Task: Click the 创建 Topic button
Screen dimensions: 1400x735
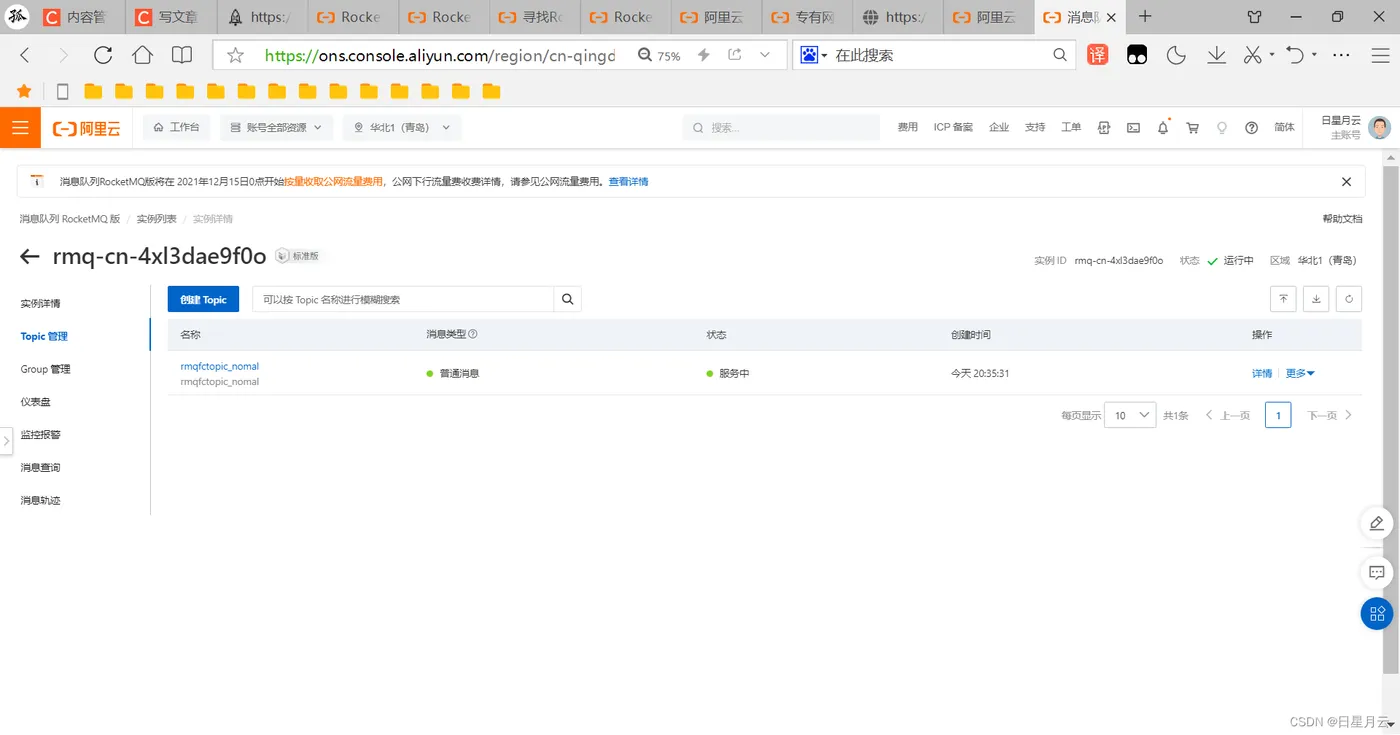Action: point(203,299)
